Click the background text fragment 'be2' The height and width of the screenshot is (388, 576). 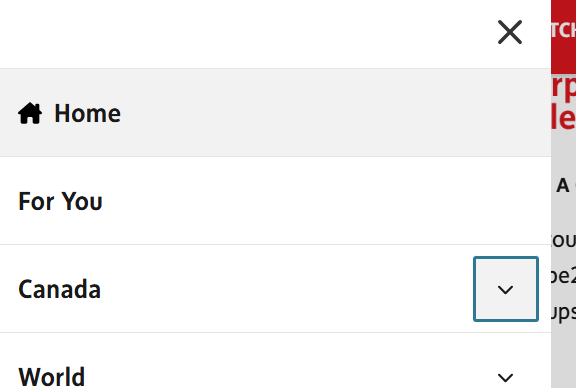564,276
